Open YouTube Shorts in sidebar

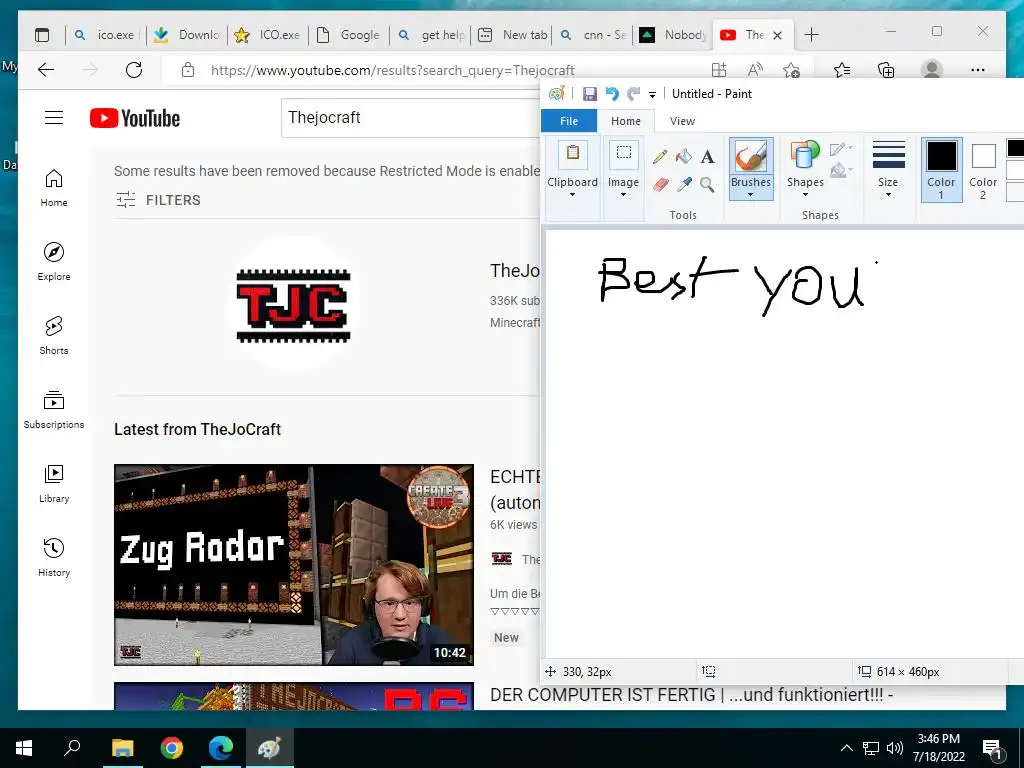pos(54,336)
